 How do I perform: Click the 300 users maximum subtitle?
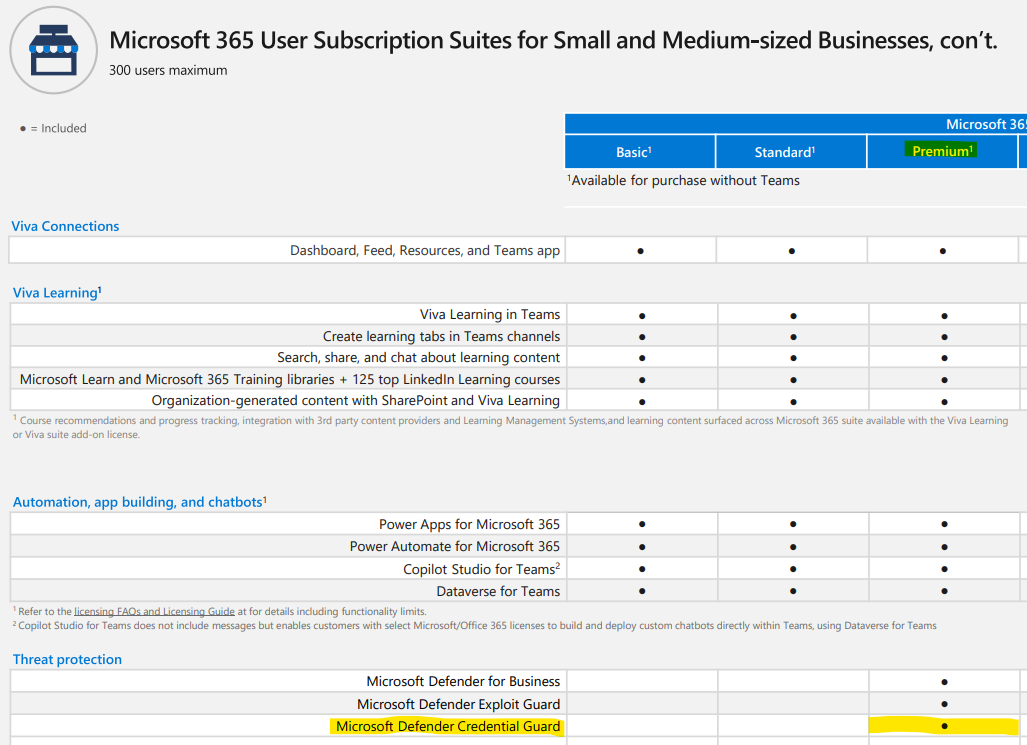[168, 70]
